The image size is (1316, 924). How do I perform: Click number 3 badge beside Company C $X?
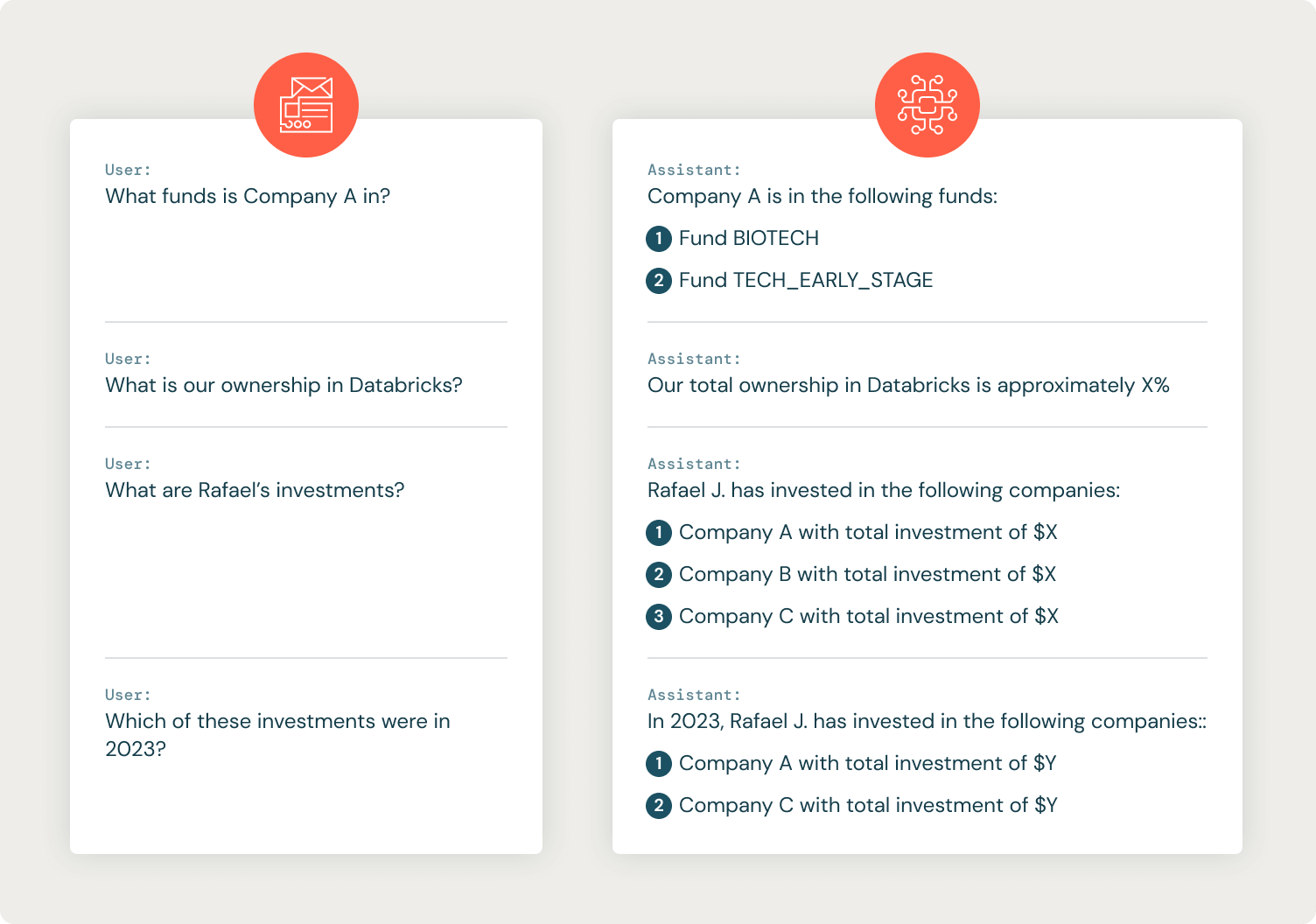[659, 616]
